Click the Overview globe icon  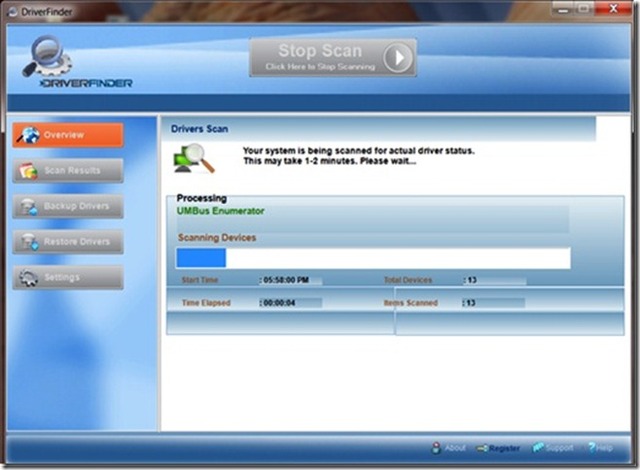click(28, 135)
